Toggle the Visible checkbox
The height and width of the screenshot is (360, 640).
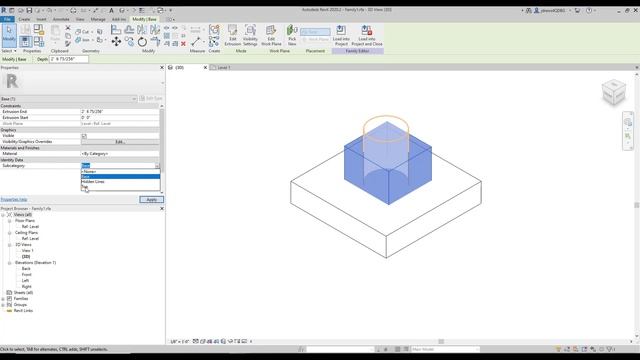[x=84, y=136]
